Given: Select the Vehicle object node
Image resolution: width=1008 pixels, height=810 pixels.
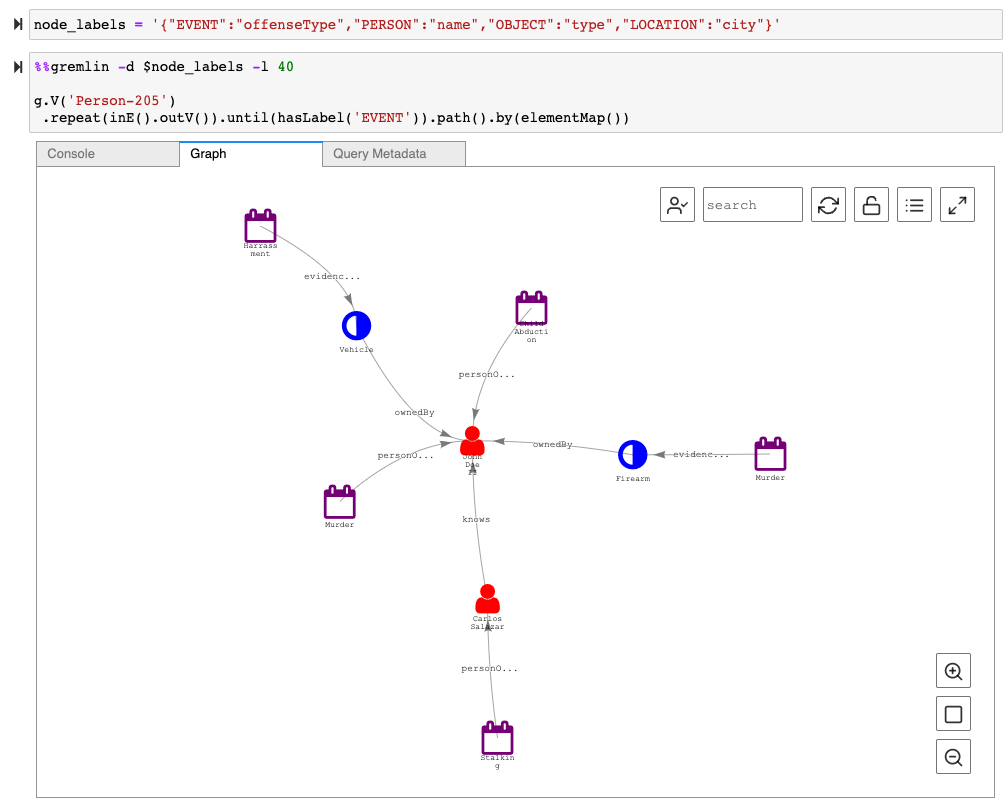Looking at the screenshot, I should click(356, 325).
